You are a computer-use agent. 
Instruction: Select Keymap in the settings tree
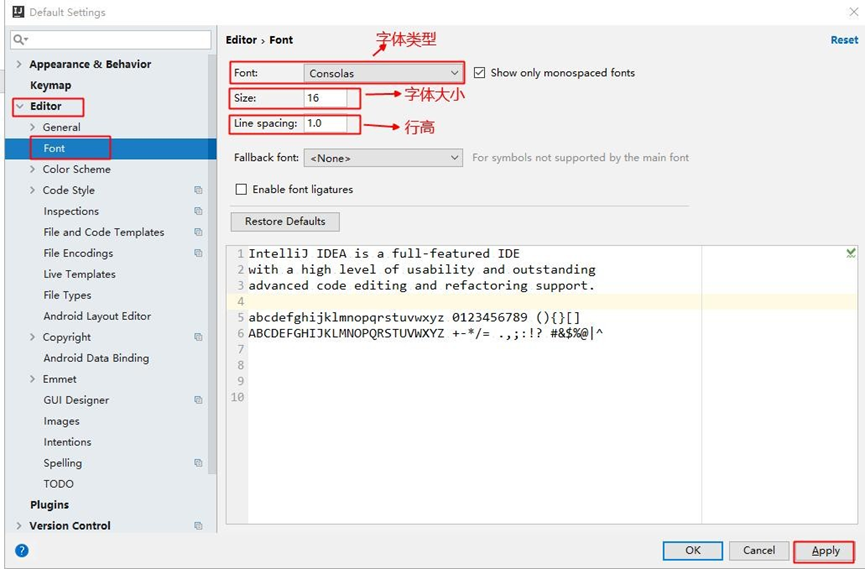(x=50, y=85)
